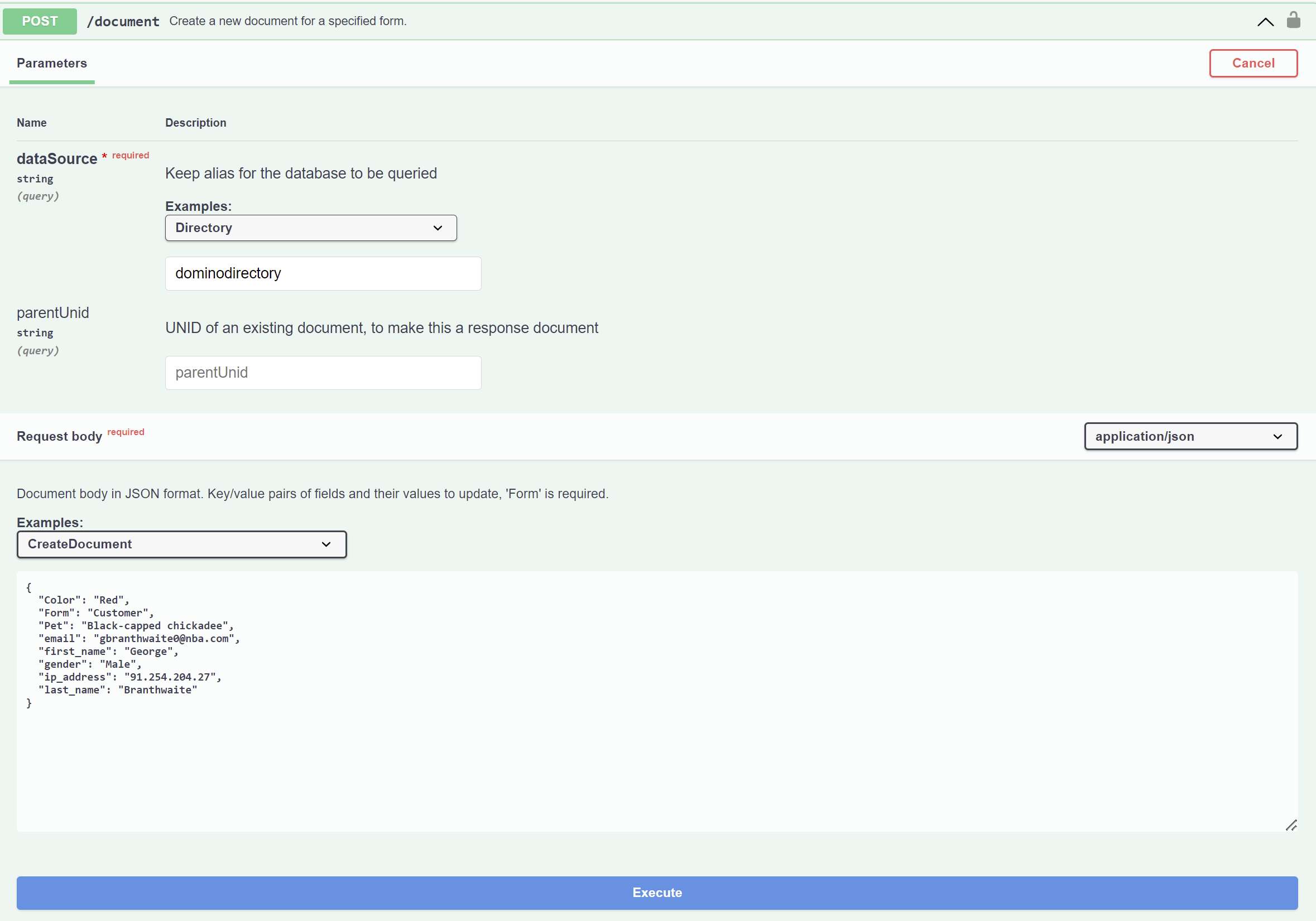
Task: Select the dataSource query parameter input field
Action: [x=322, y=272]
